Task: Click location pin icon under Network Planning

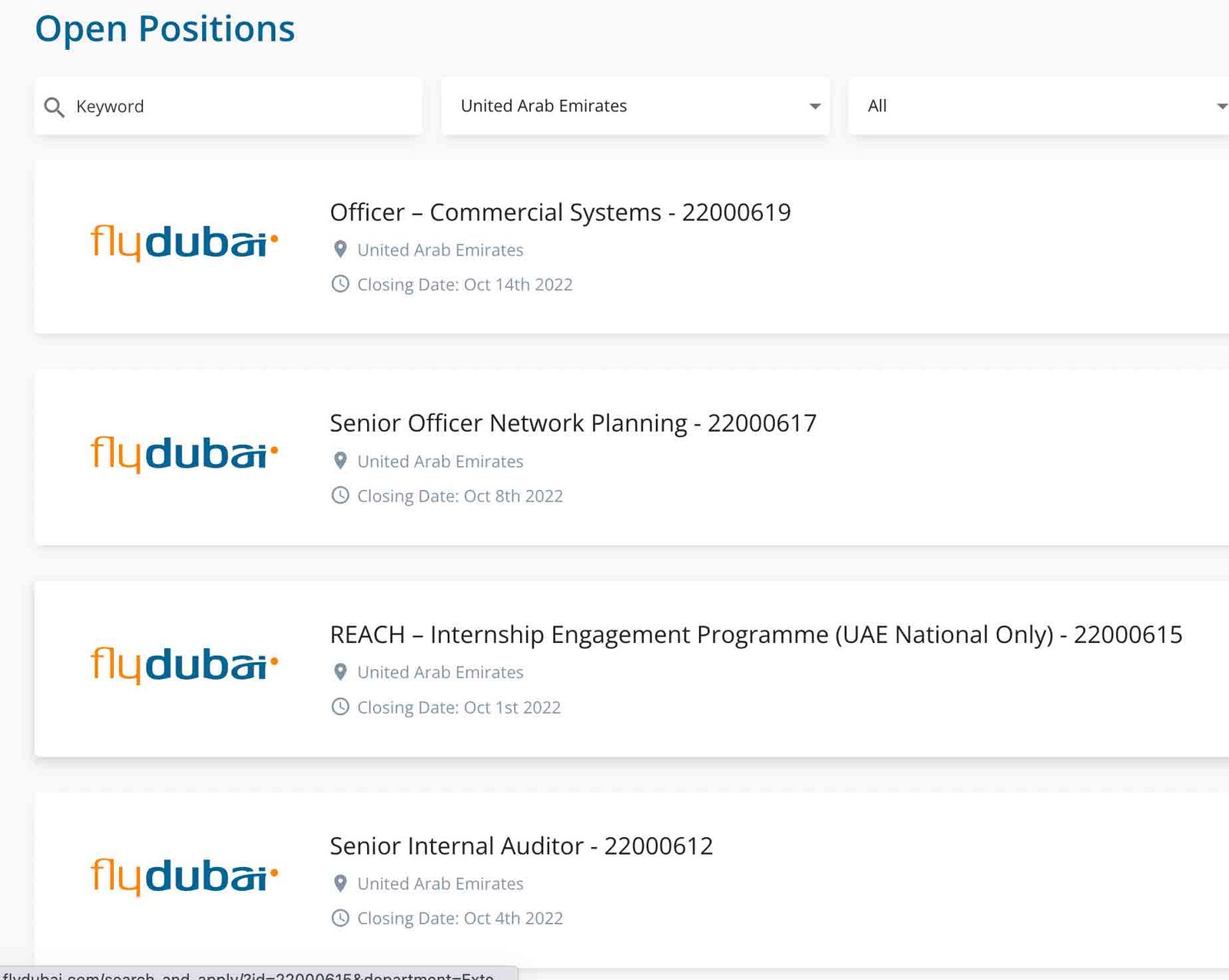Action: (340, 461)
